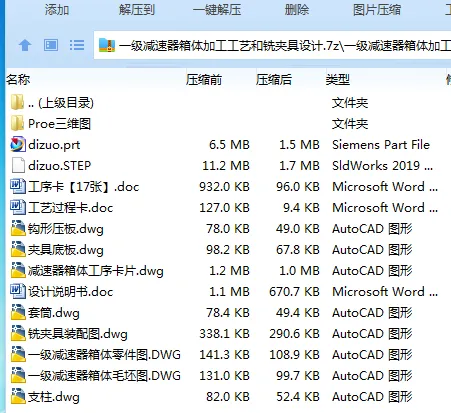Click the 添加 toolbar button

[57, 10]
